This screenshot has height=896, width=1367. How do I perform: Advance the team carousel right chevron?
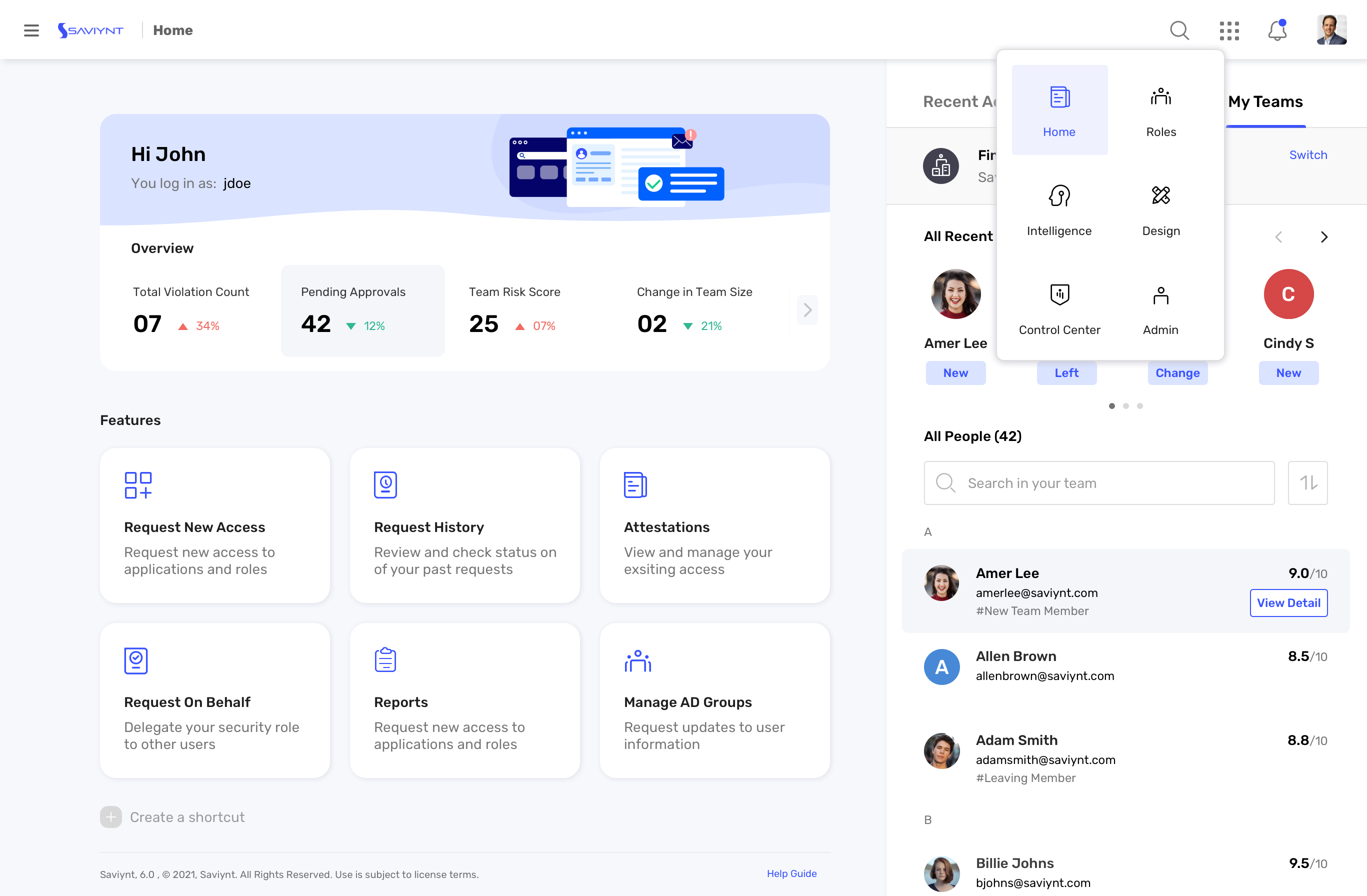coord(1325,236)
